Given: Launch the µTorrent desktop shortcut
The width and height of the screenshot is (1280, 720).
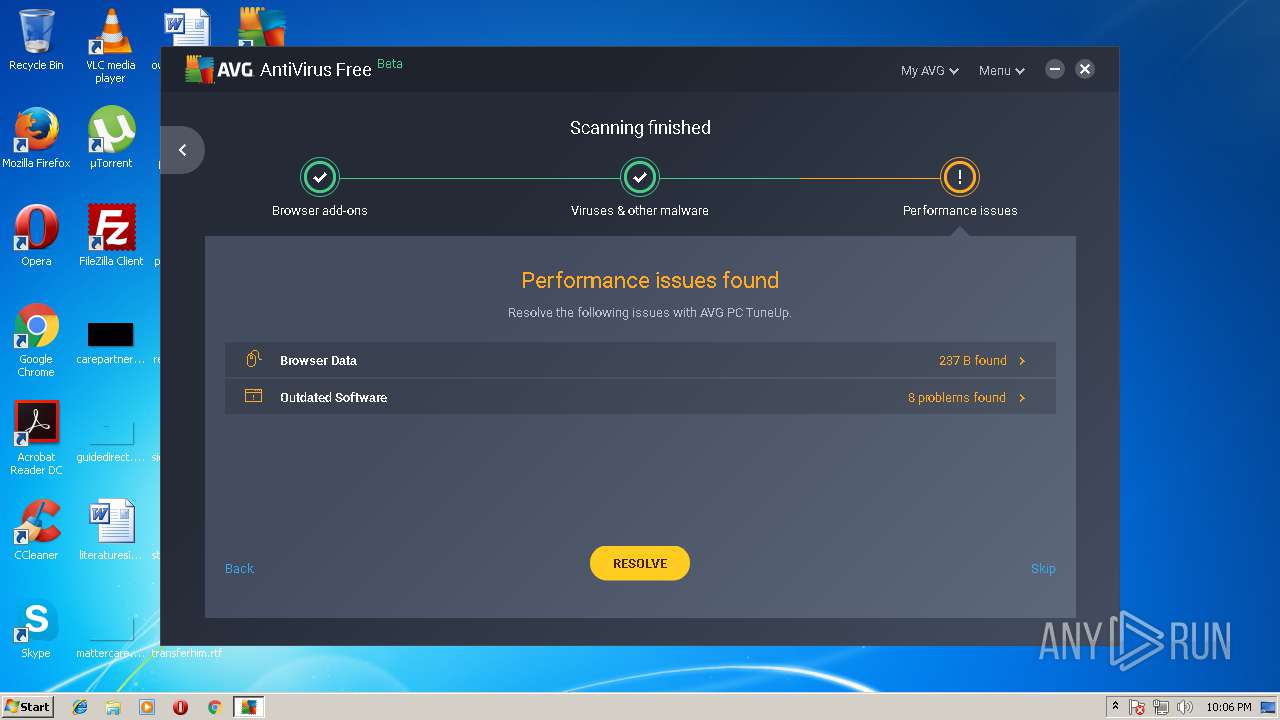Looking at the screenshot, I should [110, 138].
